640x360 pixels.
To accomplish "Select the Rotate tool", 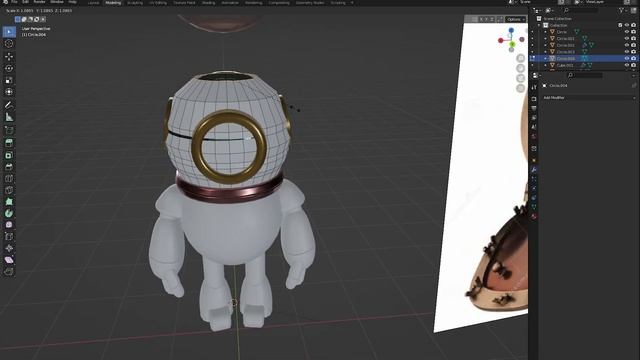I will point(9,68).
